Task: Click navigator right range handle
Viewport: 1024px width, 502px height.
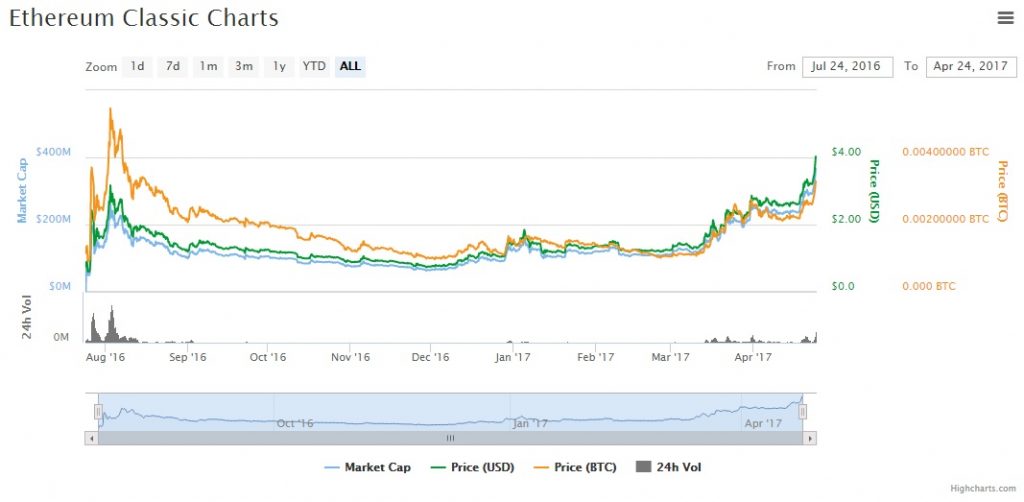Action: [803, 411]
